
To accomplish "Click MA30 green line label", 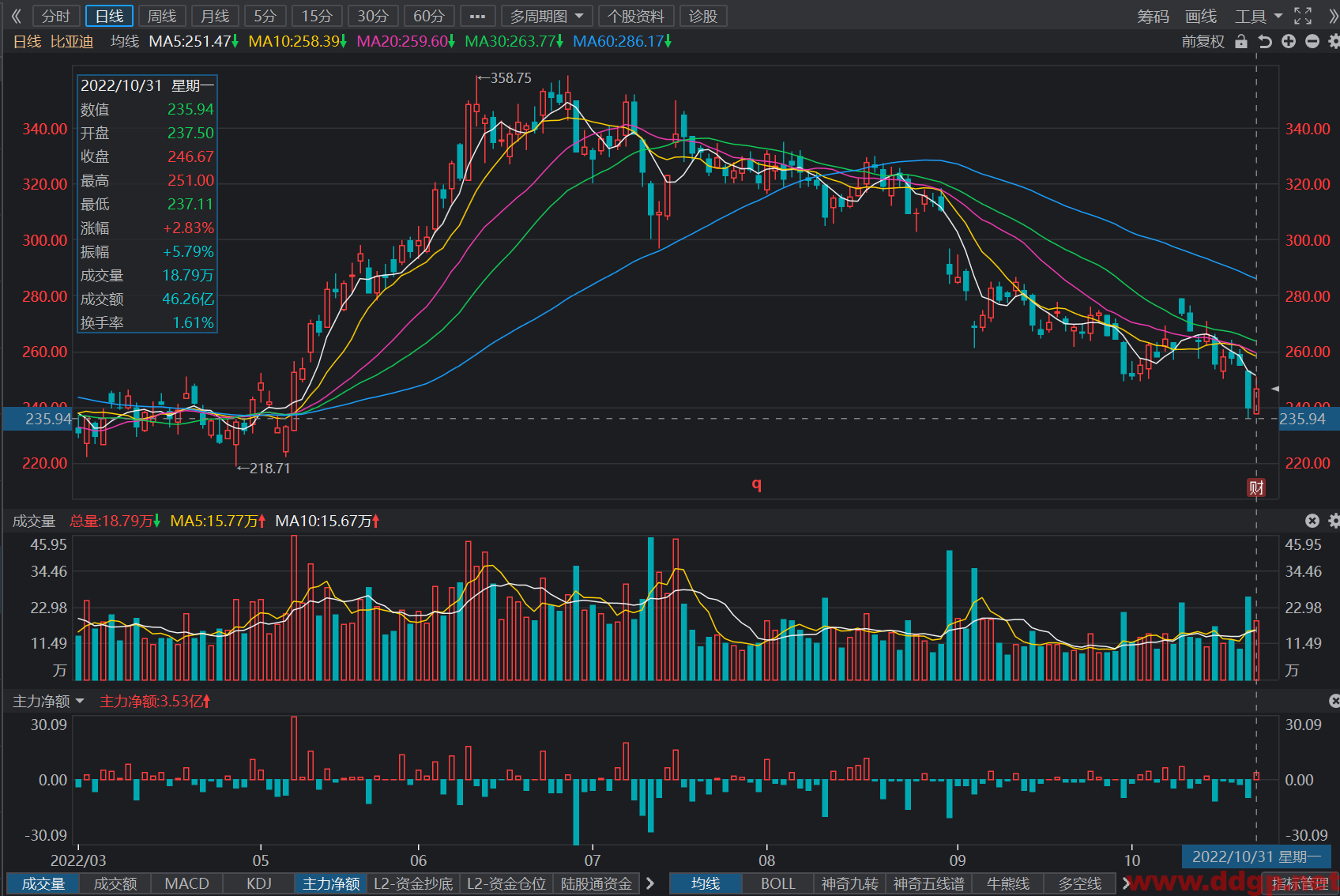I will coord(514,41).
